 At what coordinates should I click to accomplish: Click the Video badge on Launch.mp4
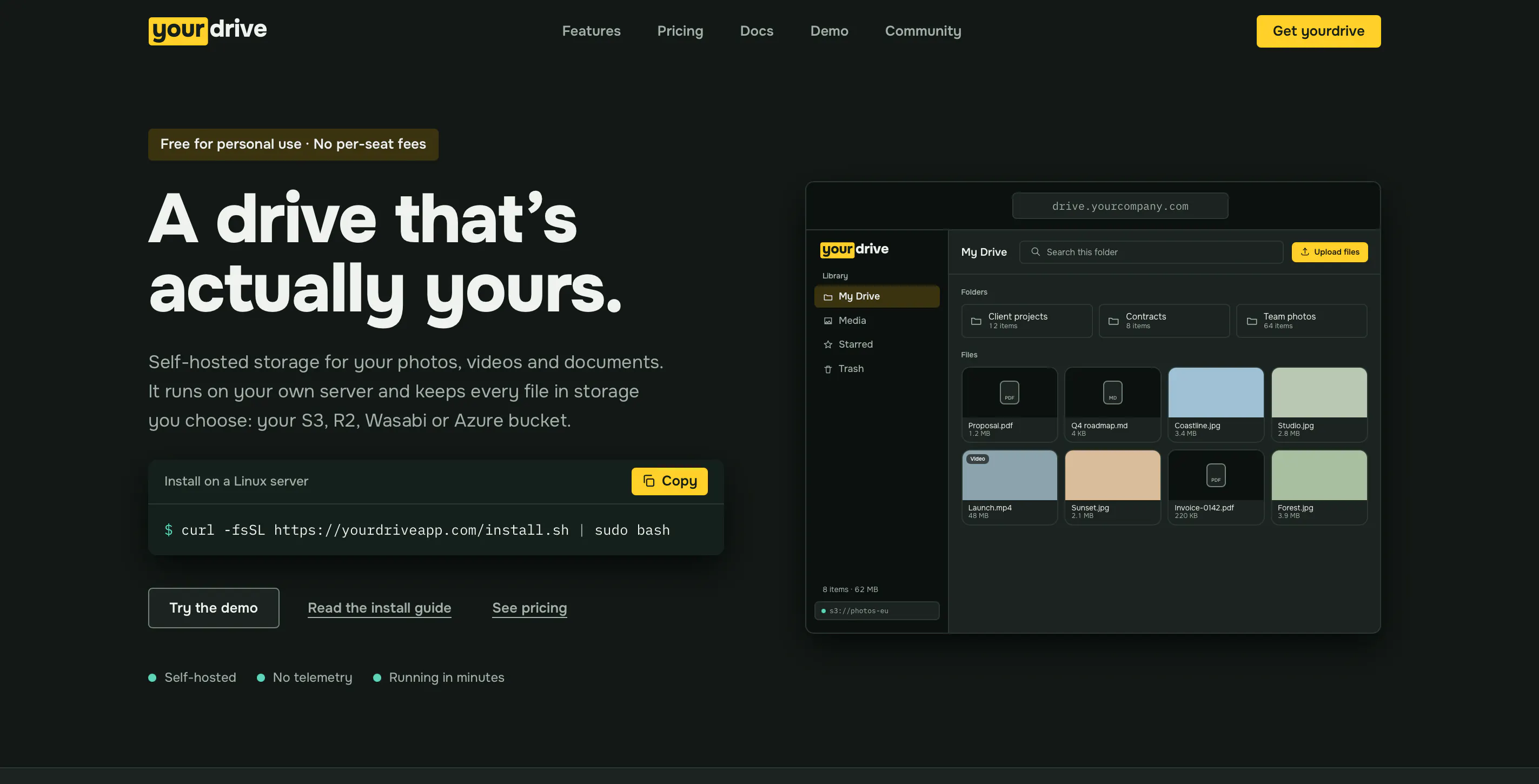tap(977, 459)
